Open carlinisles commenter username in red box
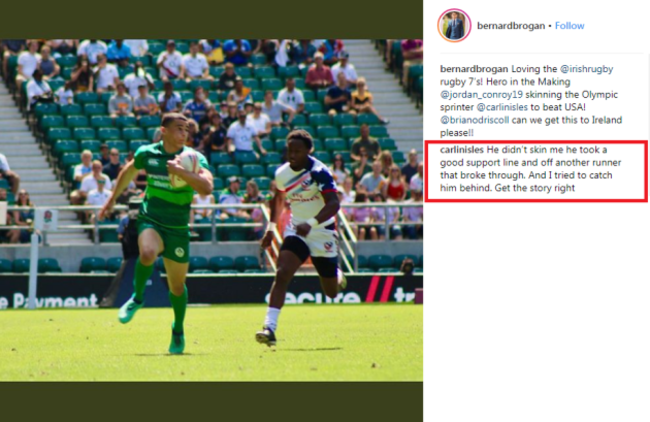 [462, 150]
